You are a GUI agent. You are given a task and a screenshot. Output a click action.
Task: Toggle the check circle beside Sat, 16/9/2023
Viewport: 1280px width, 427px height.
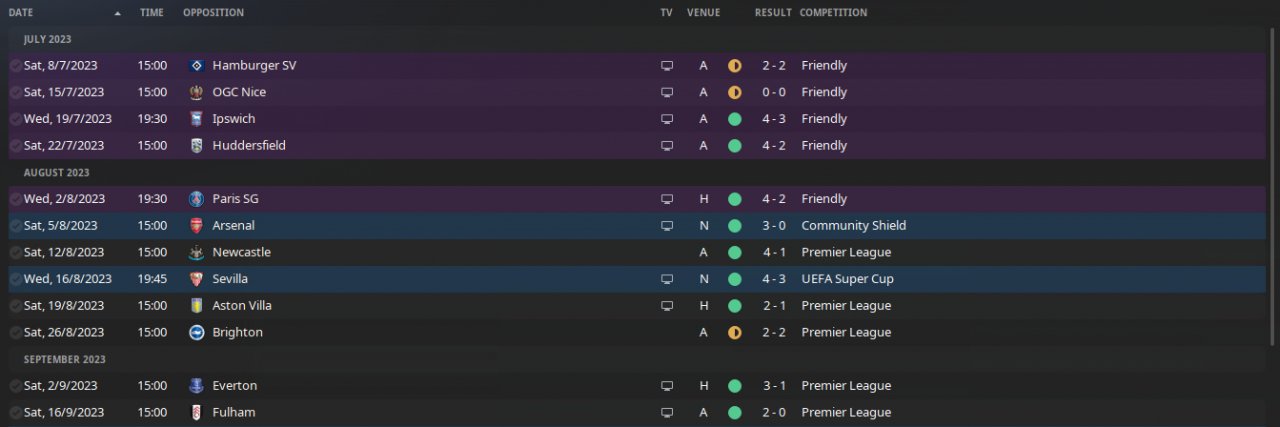coord(15,412)
